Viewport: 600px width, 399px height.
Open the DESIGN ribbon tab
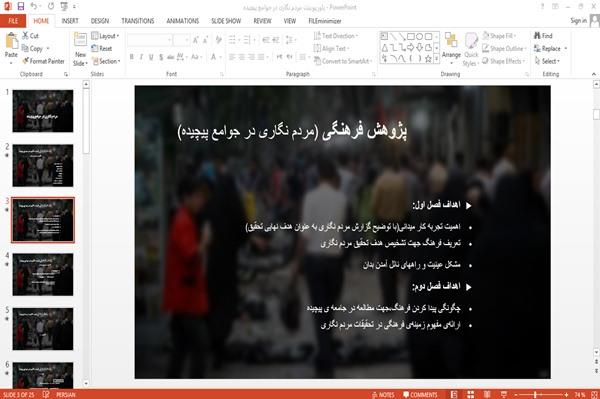[99, 21]
